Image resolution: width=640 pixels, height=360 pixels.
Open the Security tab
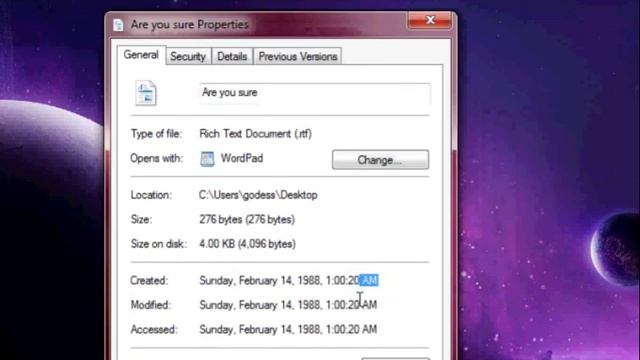tap(188, 57)
